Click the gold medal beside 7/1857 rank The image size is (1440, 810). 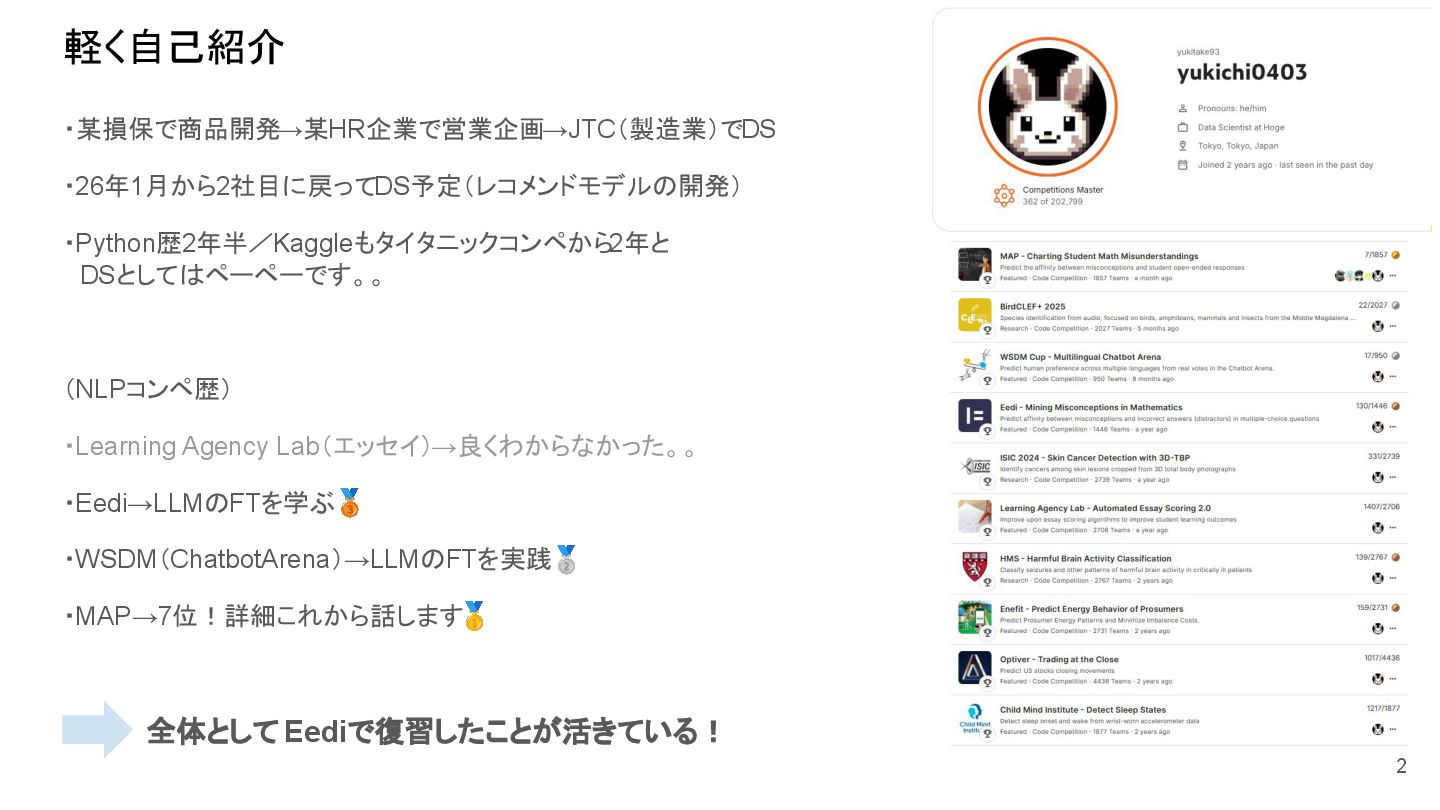(x=1395, y=256)
